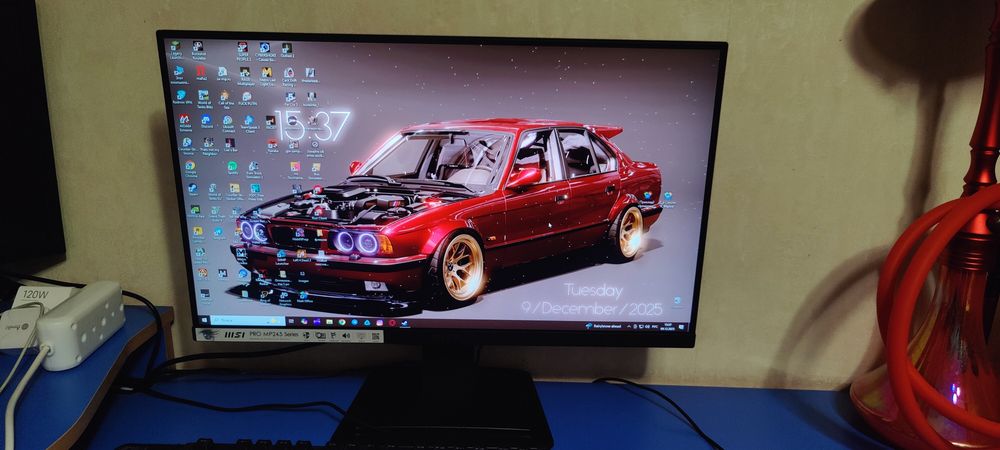
Task: Select the Metro Last Light desktop icon
Action: (x=267, y=77)
